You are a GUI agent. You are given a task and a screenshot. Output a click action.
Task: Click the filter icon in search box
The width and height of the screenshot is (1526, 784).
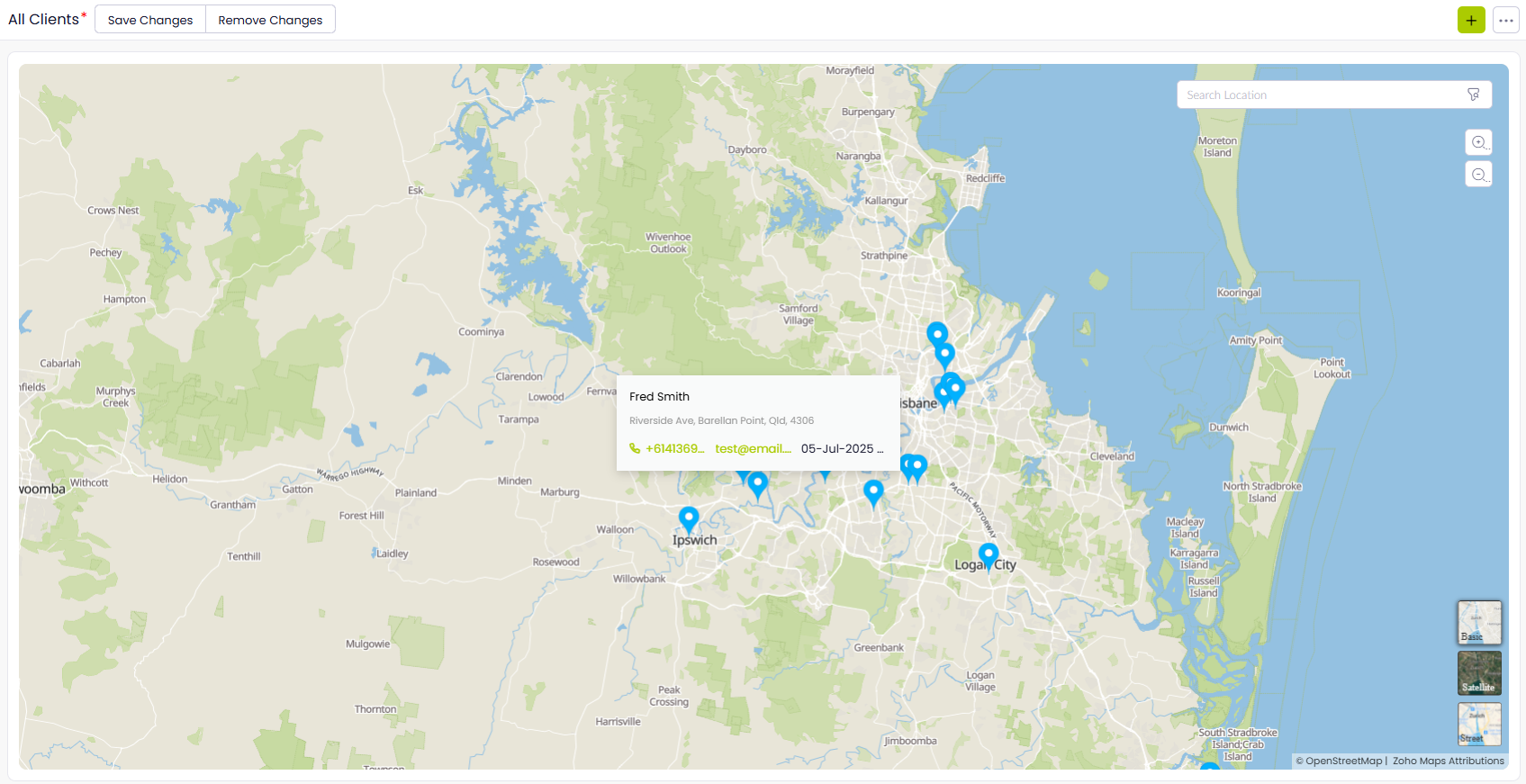1473,95
